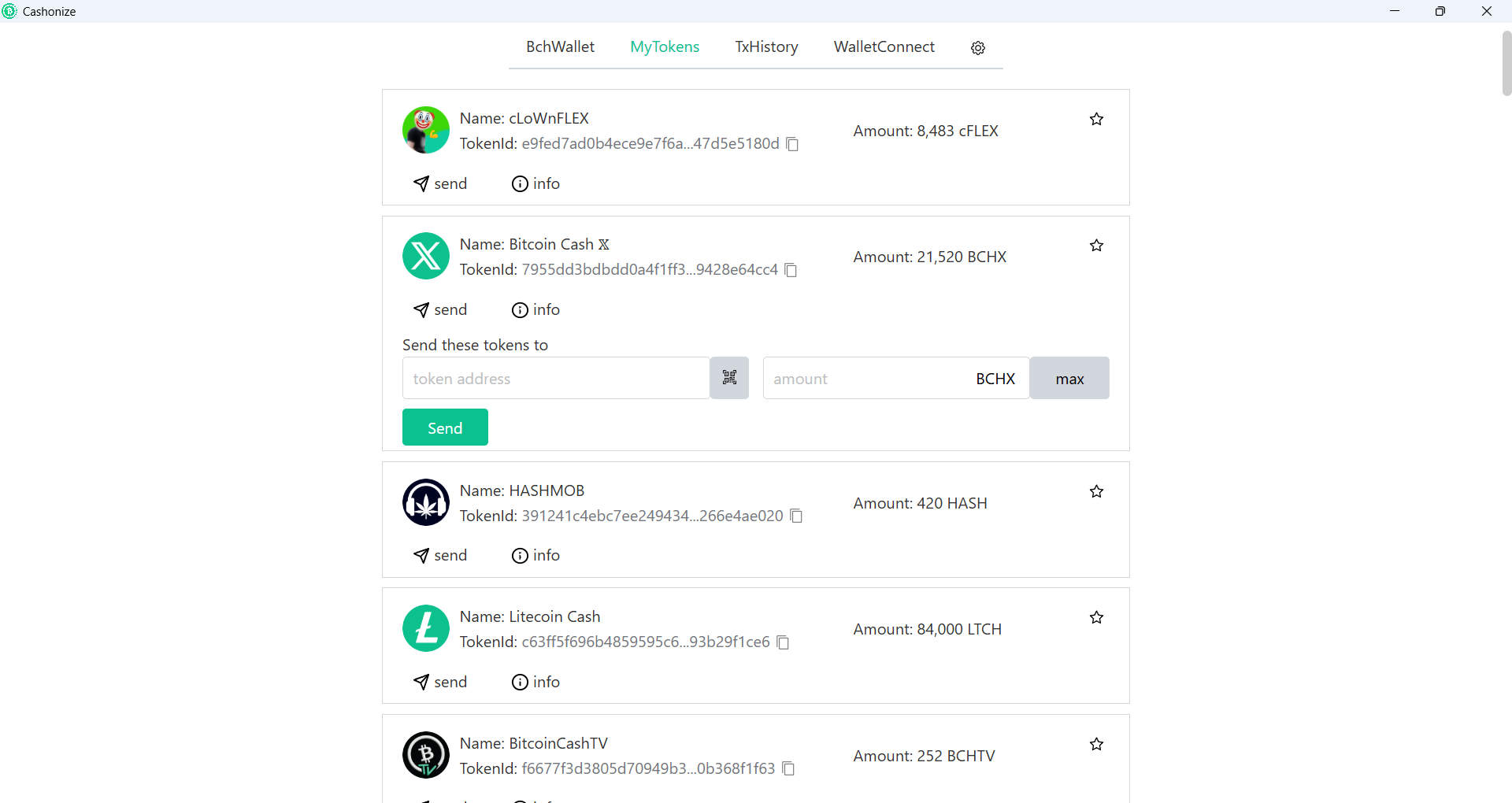Open settings via the gear icon
The height and width of the screenshot is (803, 1512).
[978, 48]
